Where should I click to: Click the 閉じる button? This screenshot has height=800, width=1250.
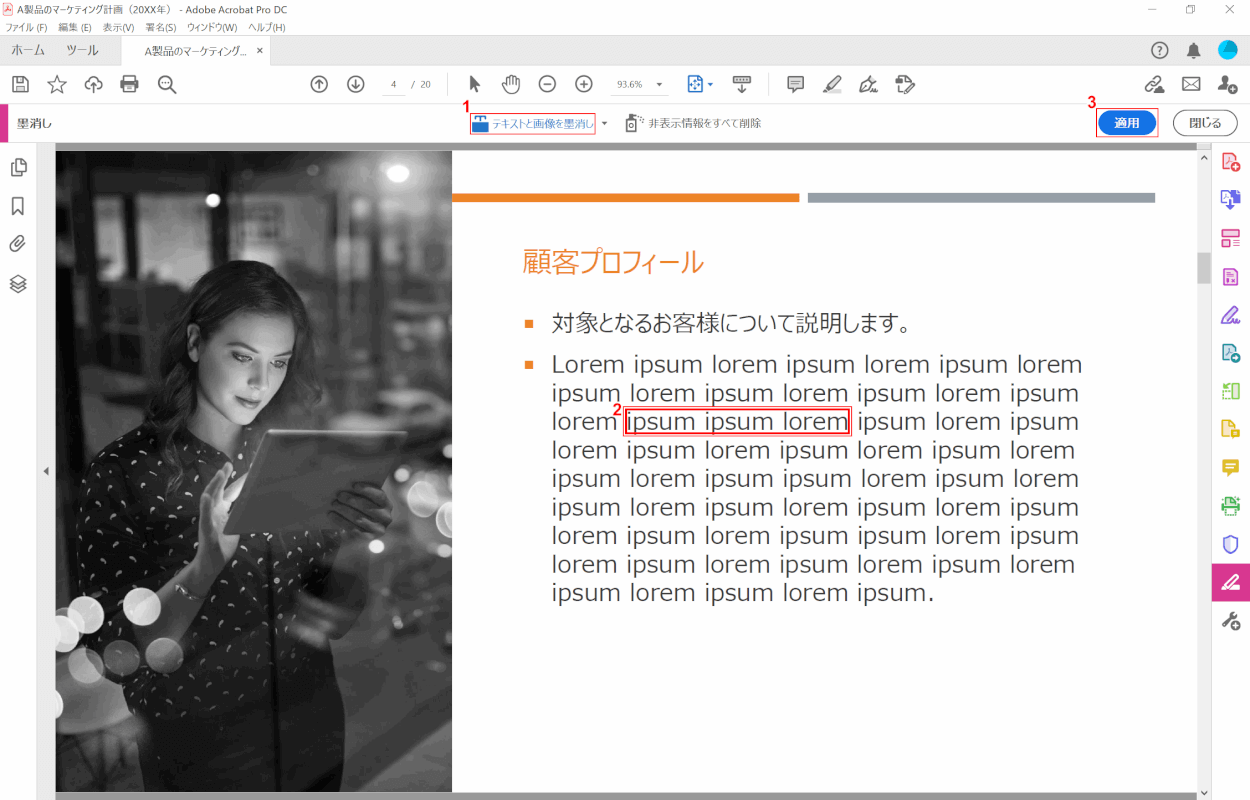[x=1204, y=123]
